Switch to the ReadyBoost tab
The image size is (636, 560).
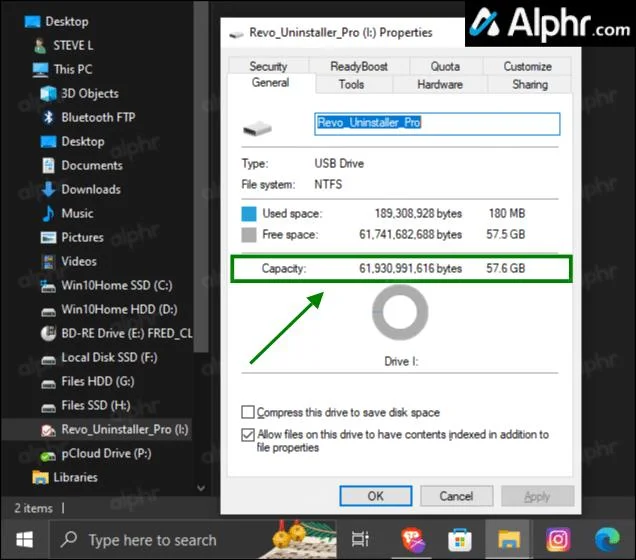(x=359, y=66)
